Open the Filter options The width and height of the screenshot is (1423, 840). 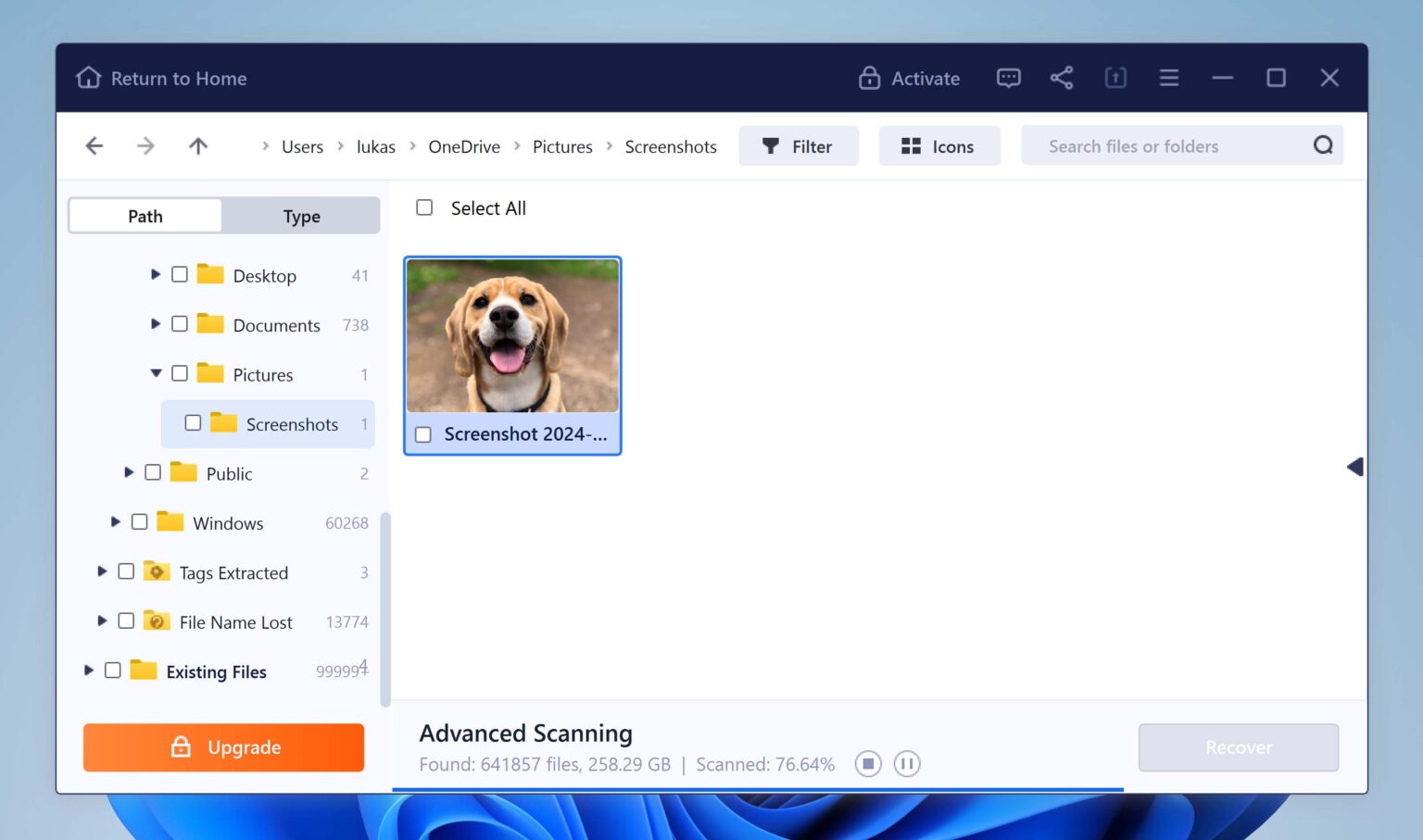pyautogui.click(x=798, y=145)
